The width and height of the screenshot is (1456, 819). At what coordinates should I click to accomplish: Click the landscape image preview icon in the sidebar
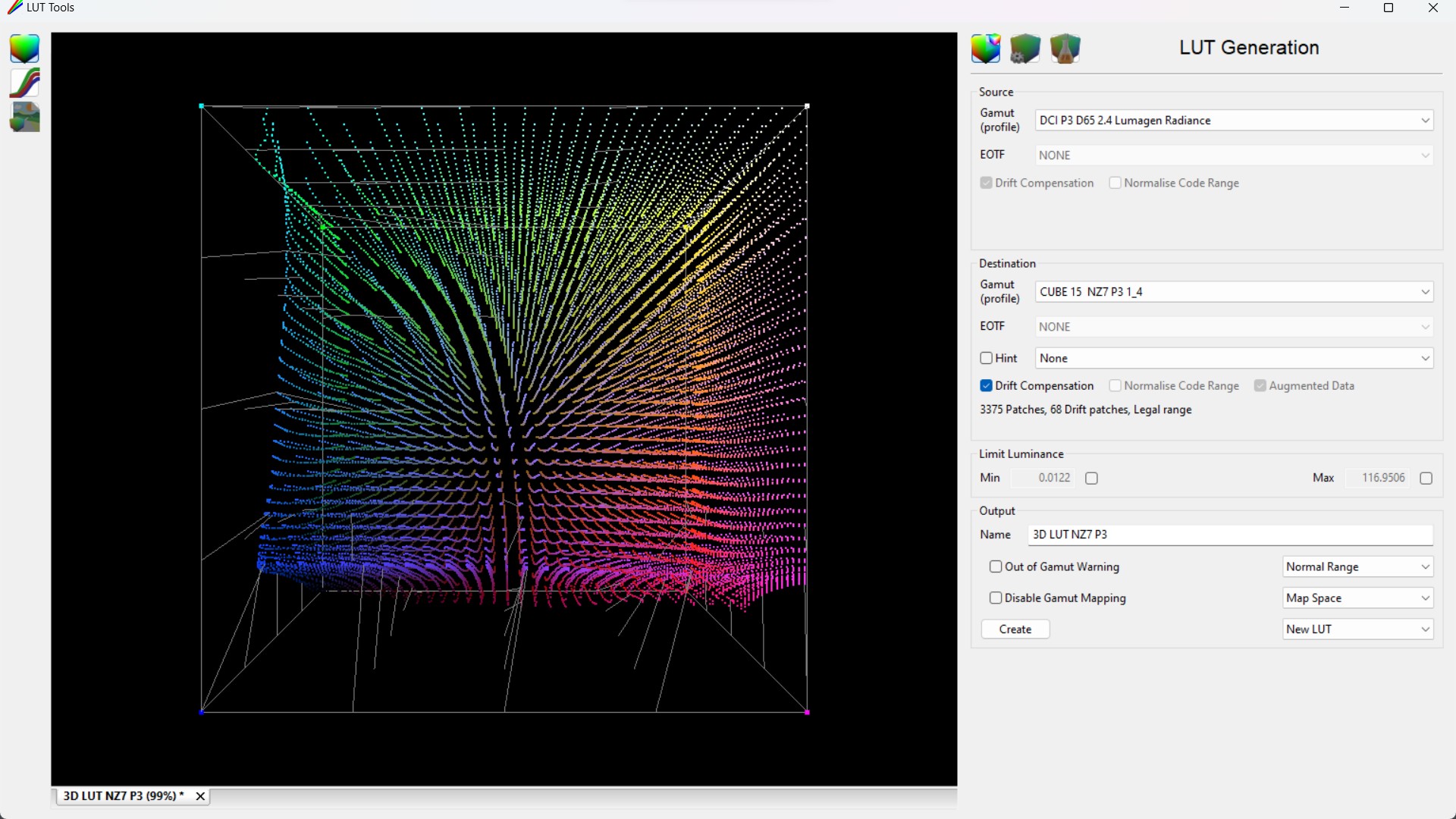click(24, 118)
